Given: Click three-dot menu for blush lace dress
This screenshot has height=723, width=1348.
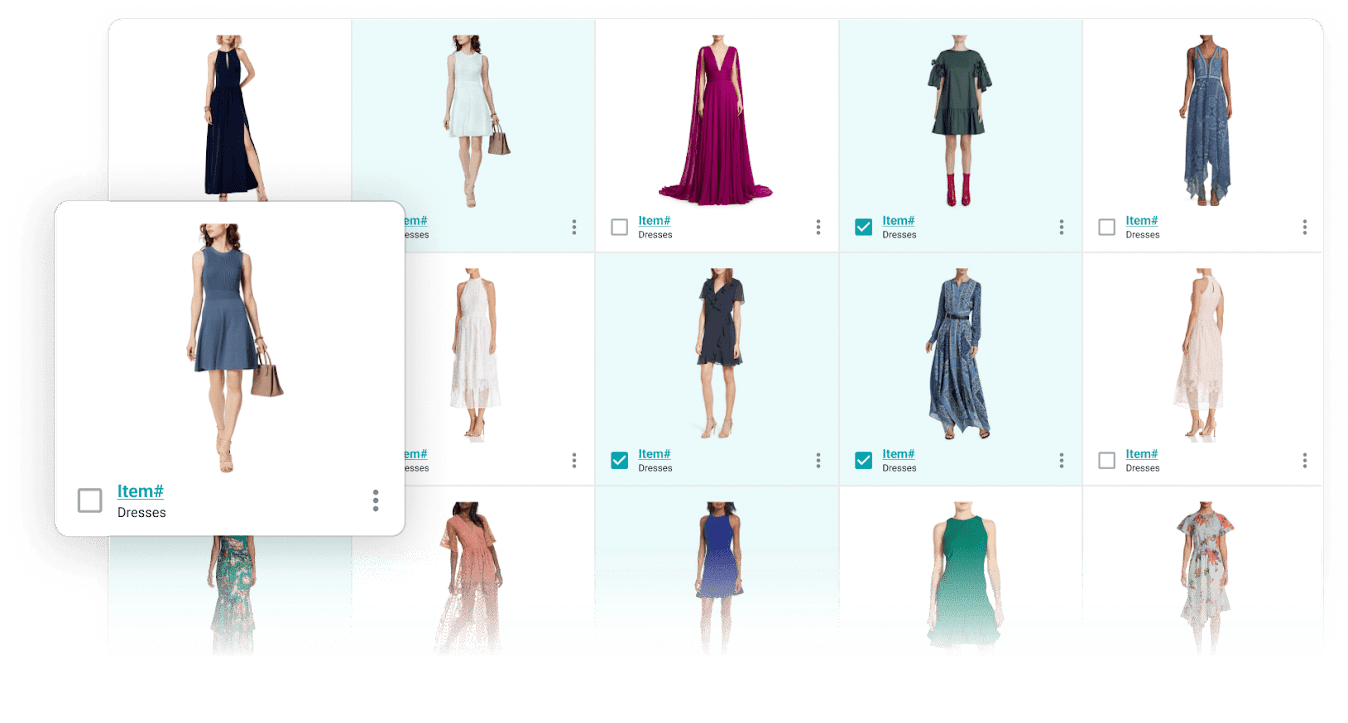Looking at the screenshot, I should 1305,460.
